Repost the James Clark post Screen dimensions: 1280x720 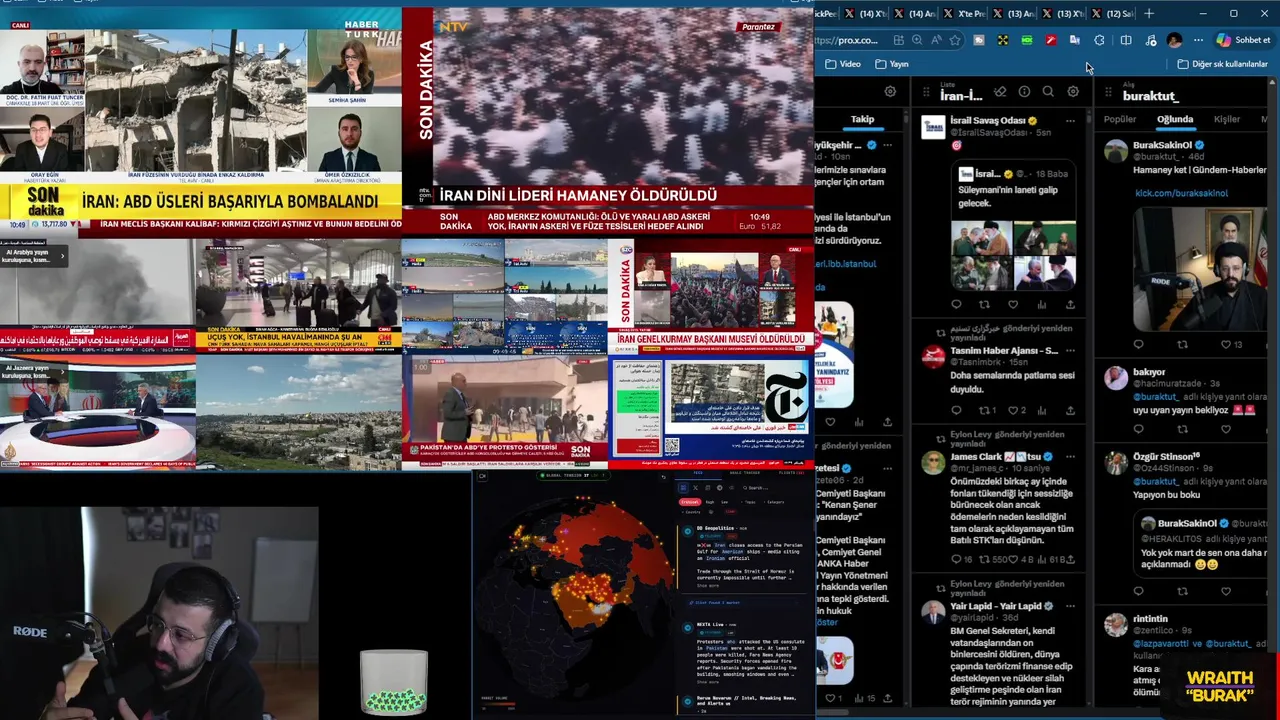[x=991, y=560]
